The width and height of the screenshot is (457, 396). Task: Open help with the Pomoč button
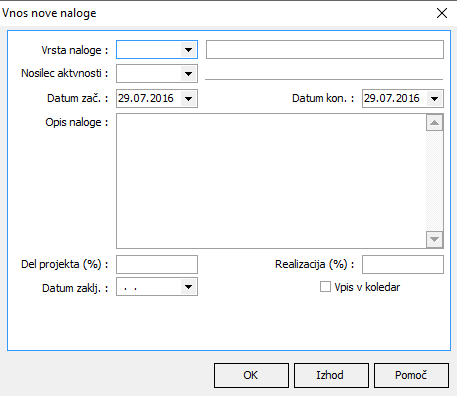tap(411, 375)
